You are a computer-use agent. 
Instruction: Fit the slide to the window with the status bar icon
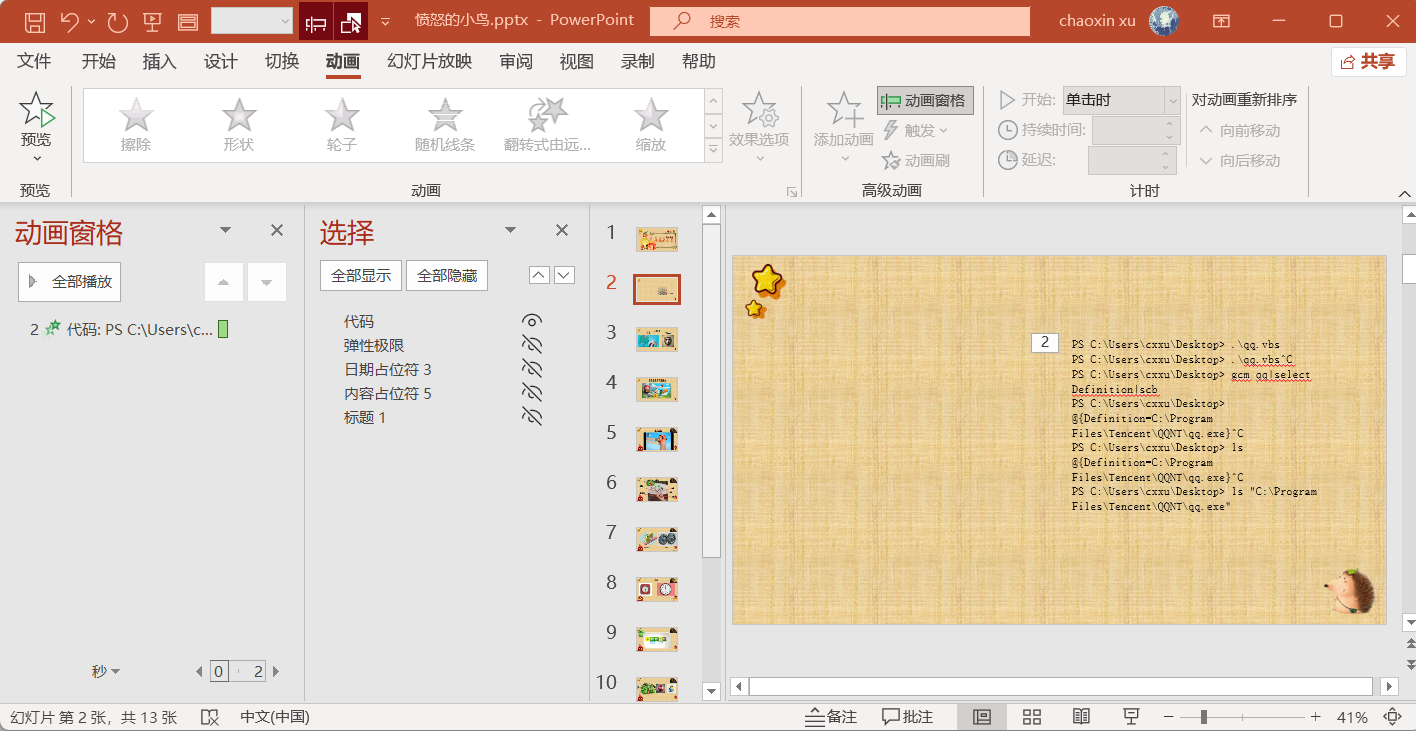point(1392,717)
